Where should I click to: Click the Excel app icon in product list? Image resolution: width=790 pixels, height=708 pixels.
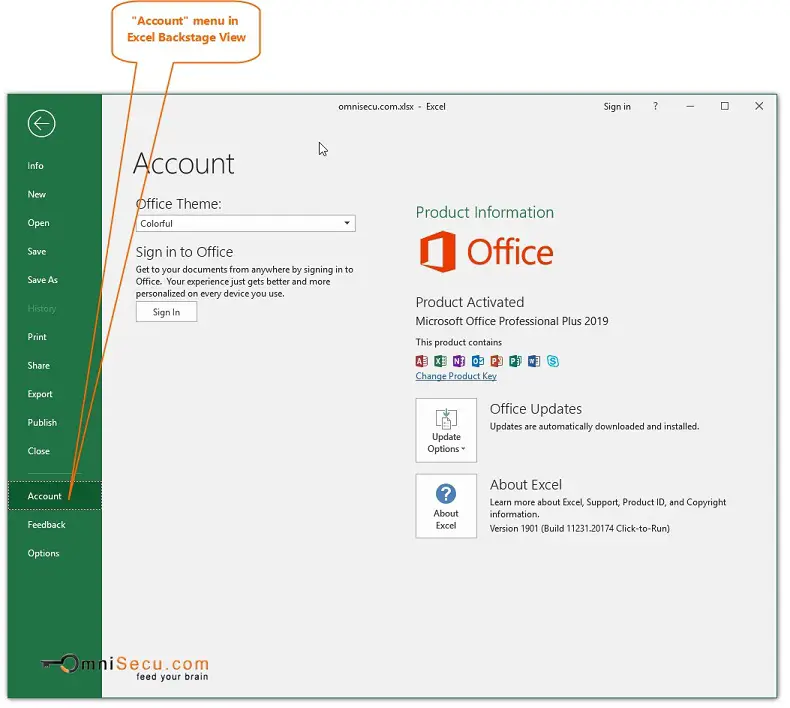click(x=440, y=361)
